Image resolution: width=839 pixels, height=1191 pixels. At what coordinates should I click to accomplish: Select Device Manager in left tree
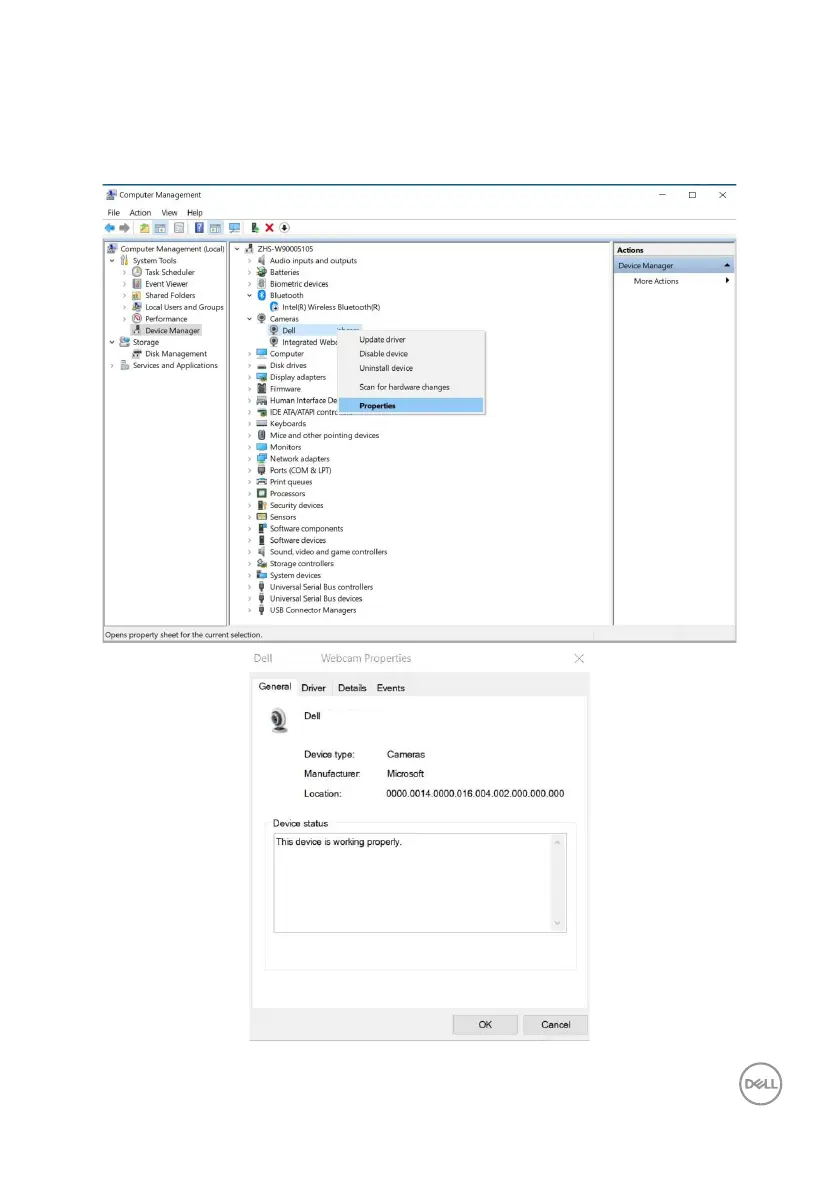172,331
